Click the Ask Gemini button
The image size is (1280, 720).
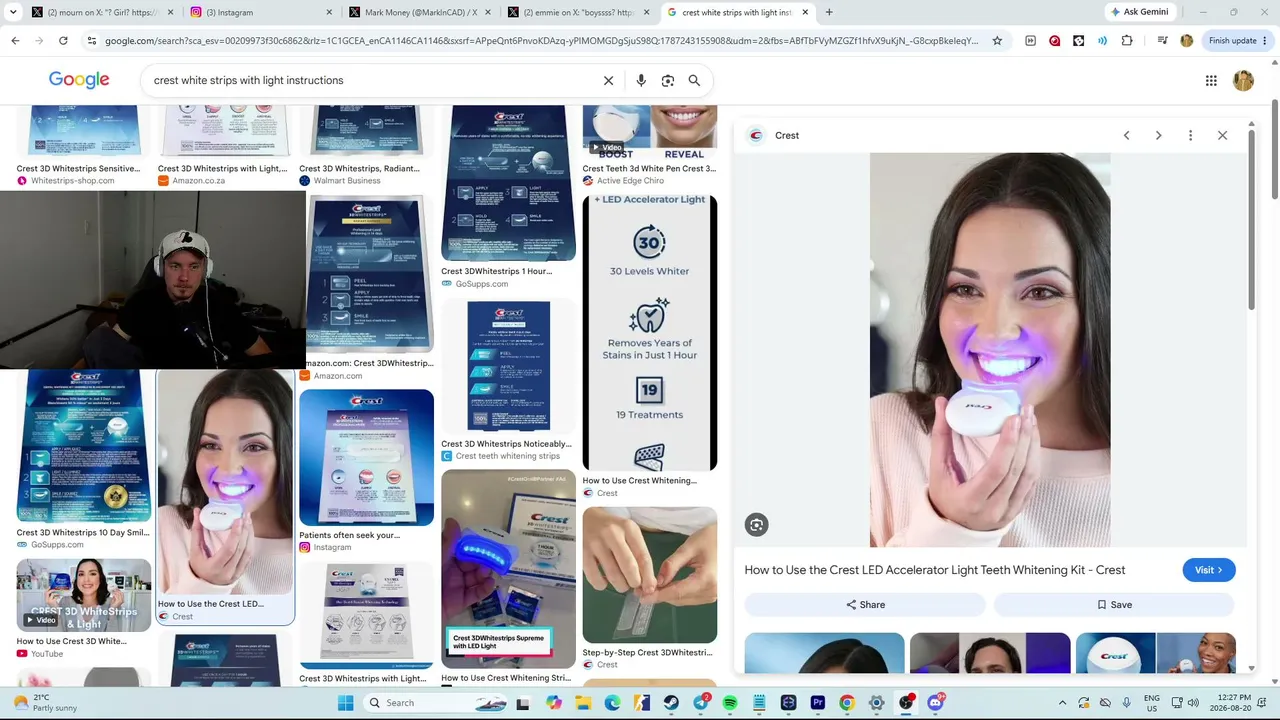click(1138, 12)
